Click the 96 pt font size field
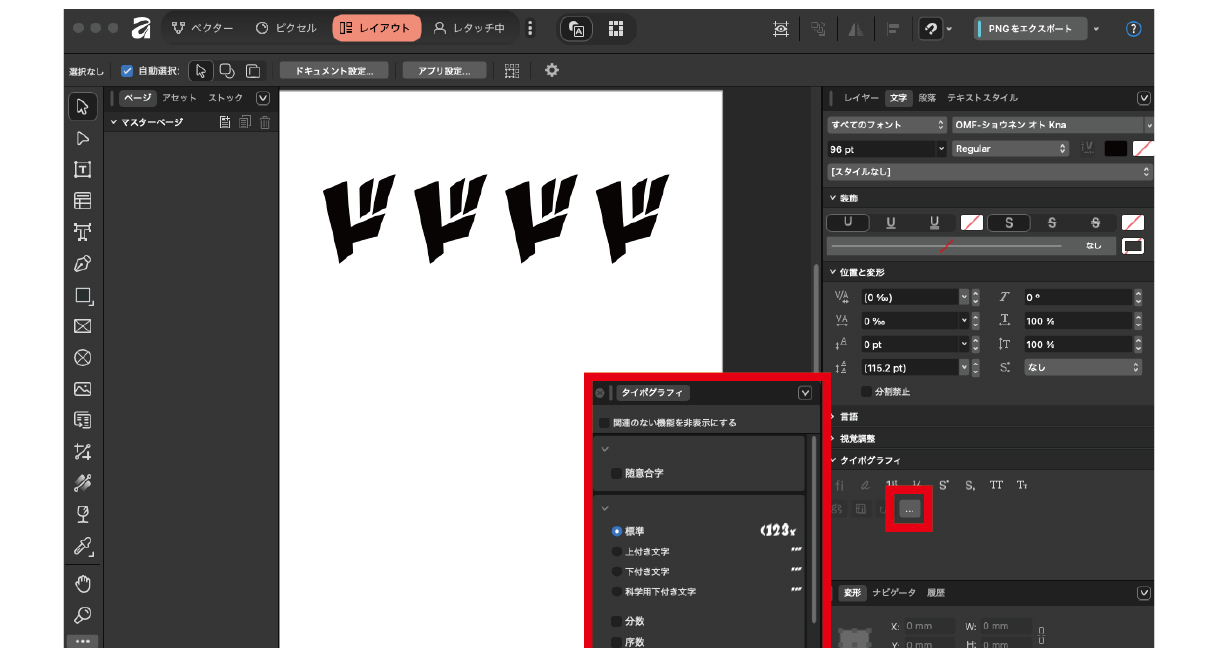The image size is (1218, 648). (881, 148)
